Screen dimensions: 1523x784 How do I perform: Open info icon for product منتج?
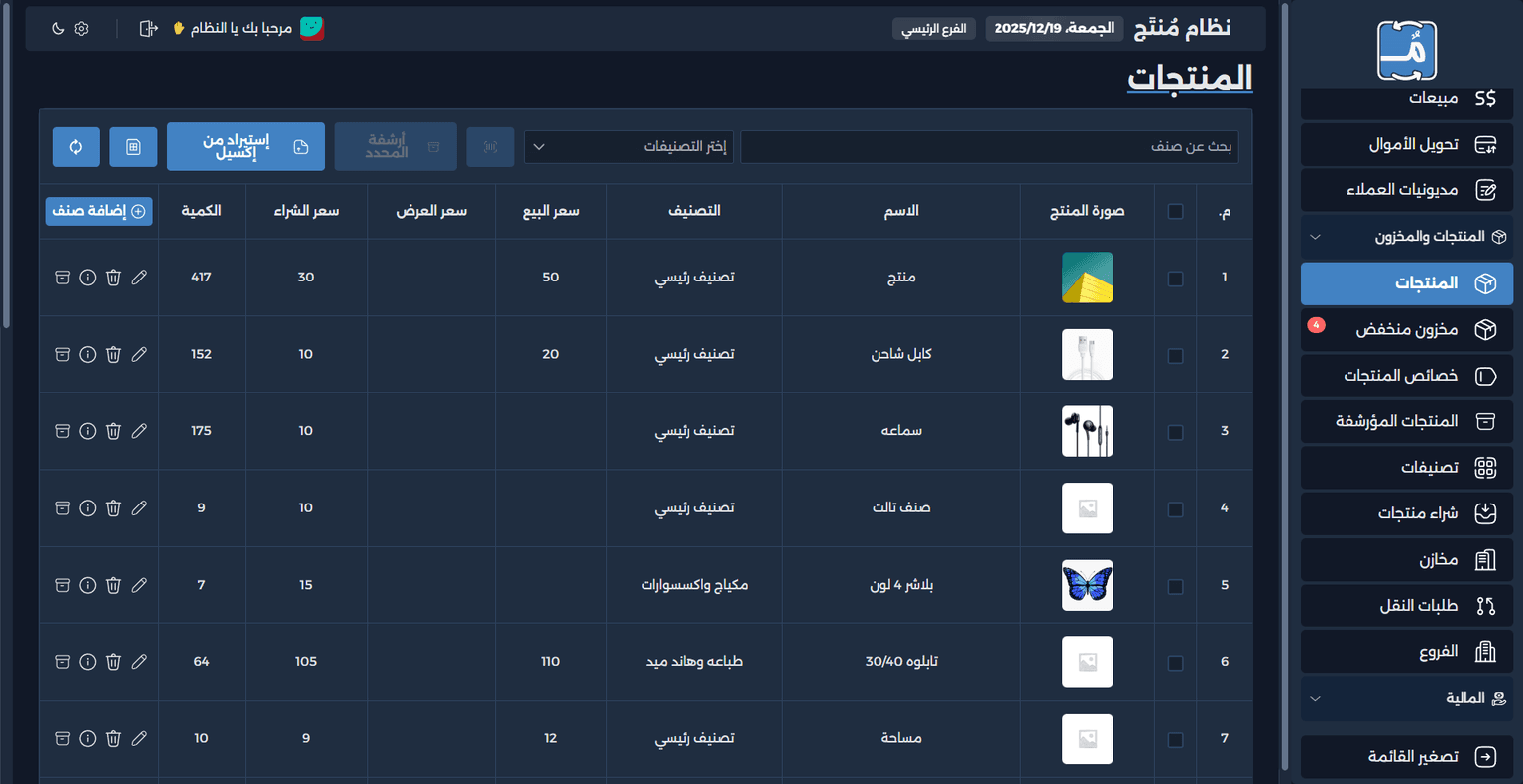(88, 278)
